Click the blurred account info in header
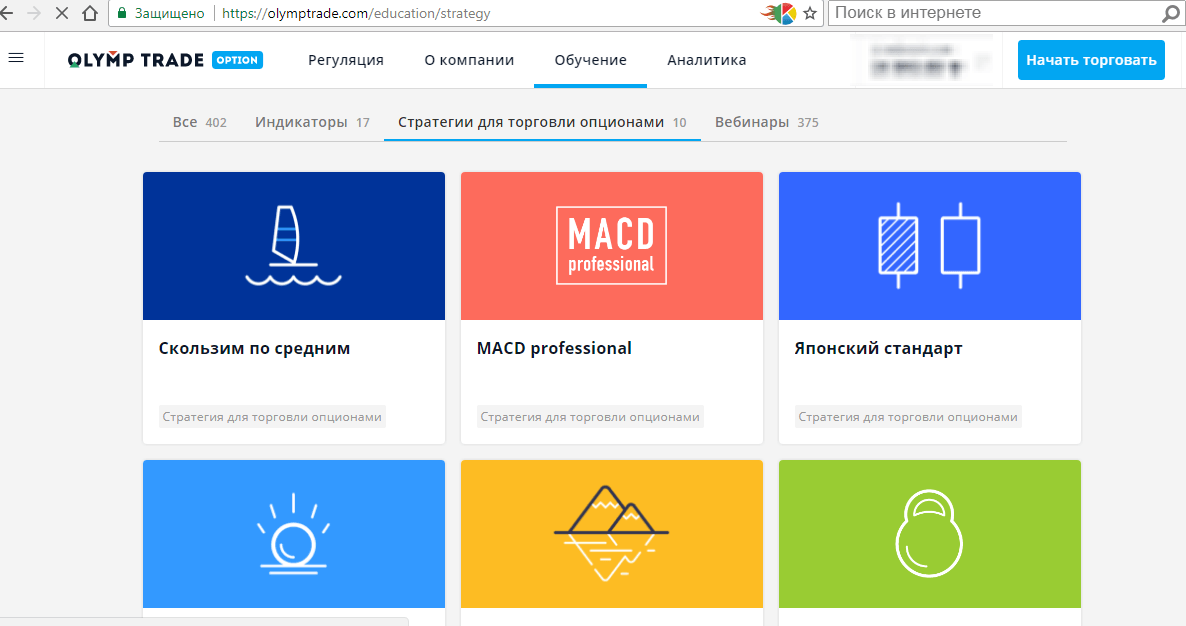The width and height of the screenshot is (1186, 626). (x=921, y=60)
